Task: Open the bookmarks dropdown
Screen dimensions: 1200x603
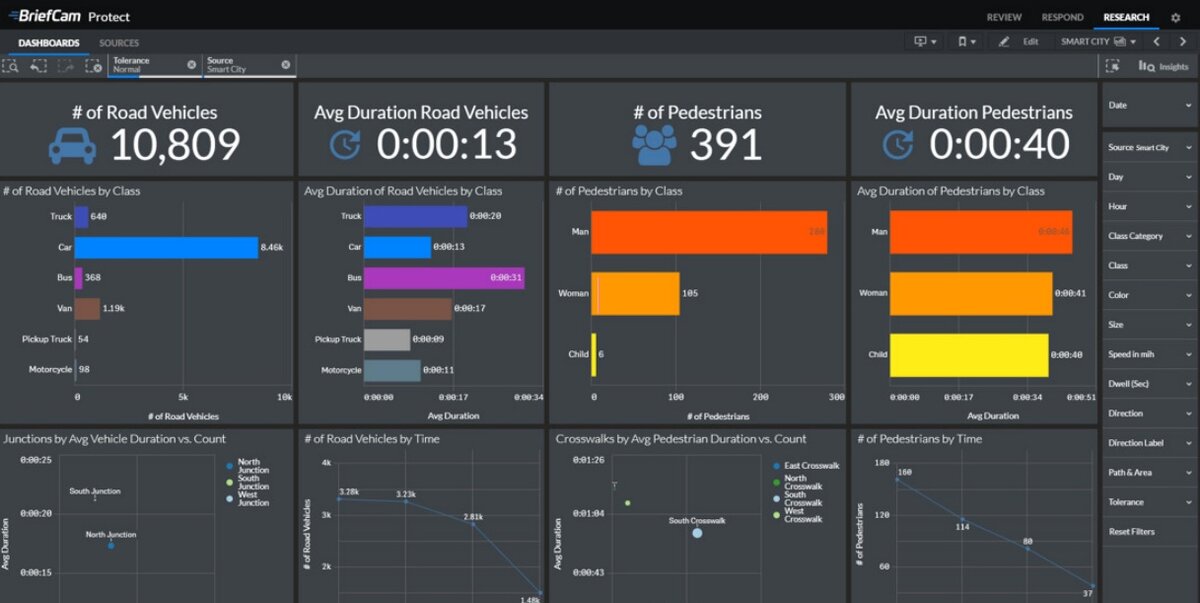Action: [966, 42]
